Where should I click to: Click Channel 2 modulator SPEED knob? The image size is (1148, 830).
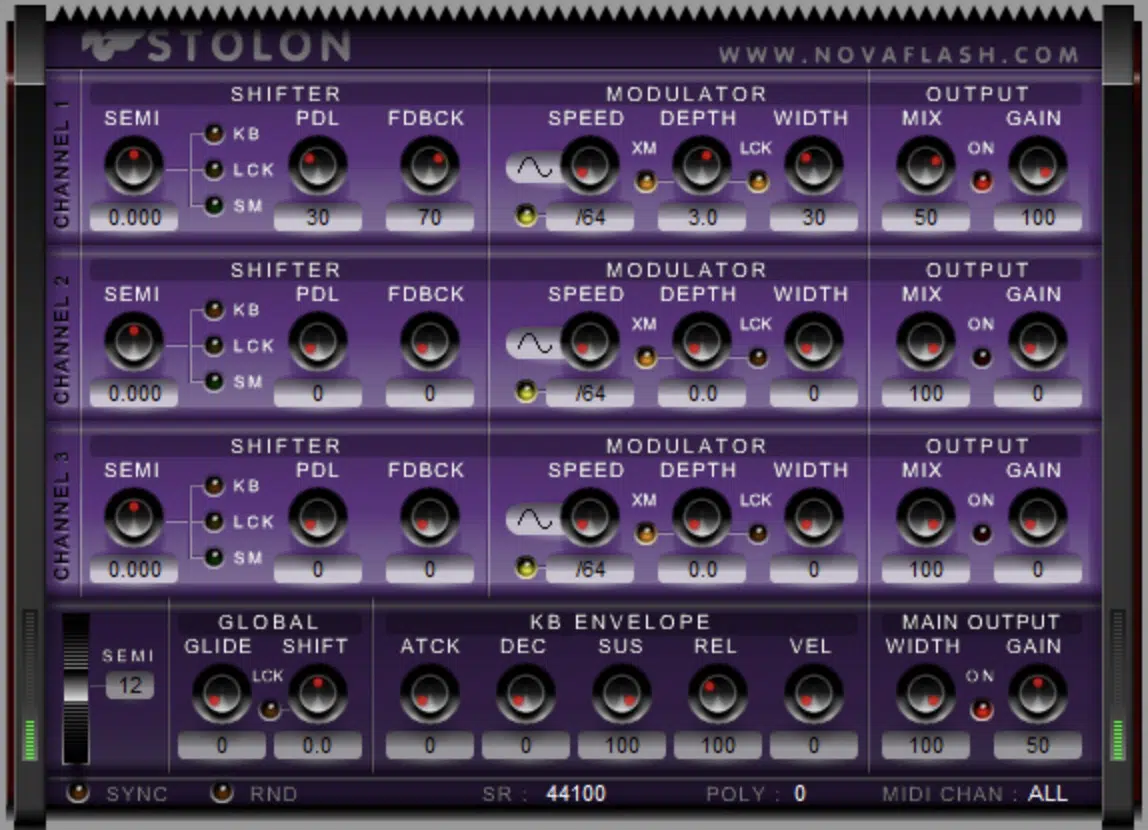pos(590,342)
